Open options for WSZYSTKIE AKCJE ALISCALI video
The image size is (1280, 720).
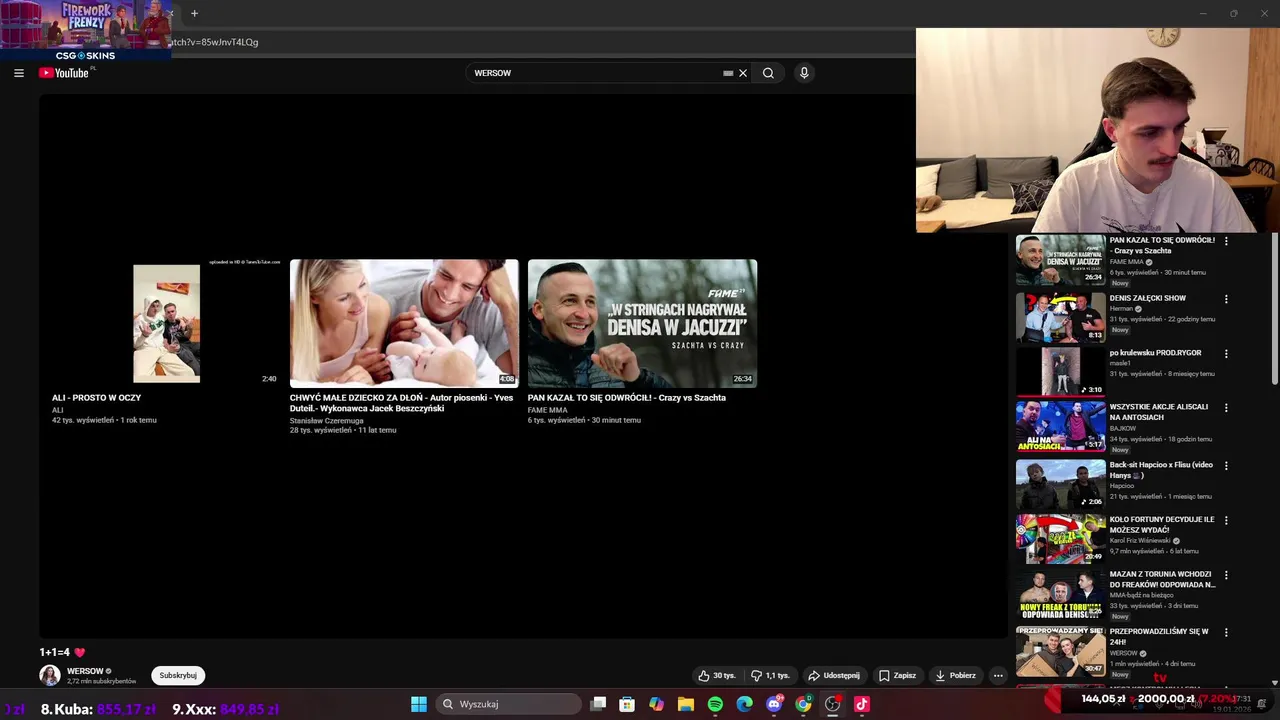tap(1226, 408)
